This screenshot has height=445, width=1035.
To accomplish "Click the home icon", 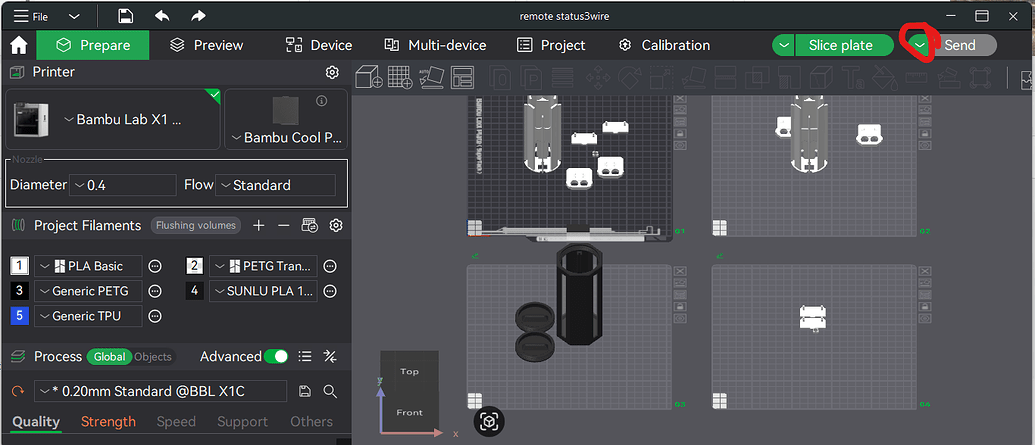I will pyautogui.click(x=18, y=45).
